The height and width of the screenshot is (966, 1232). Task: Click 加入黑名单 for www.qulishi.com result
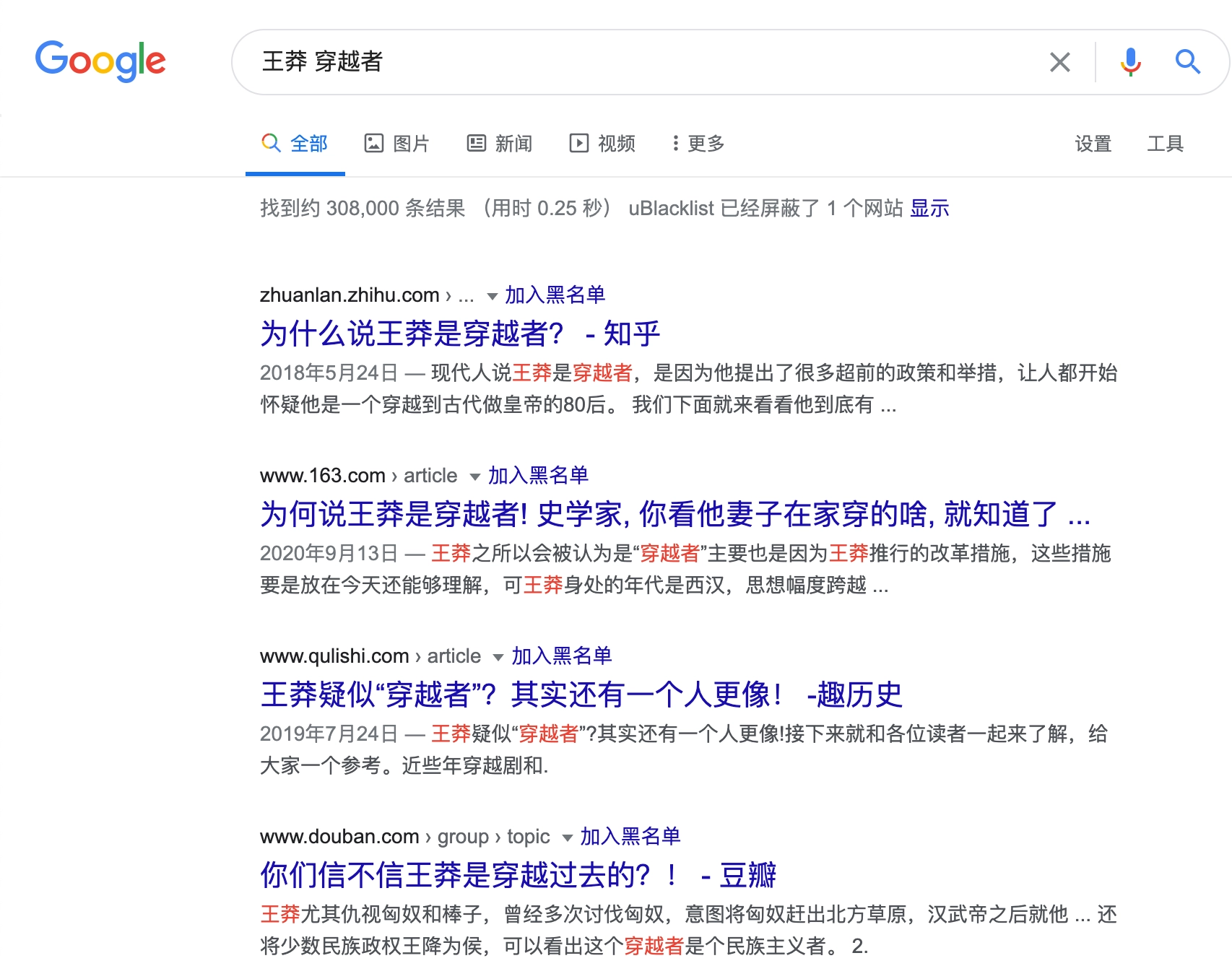click(562, 656)
